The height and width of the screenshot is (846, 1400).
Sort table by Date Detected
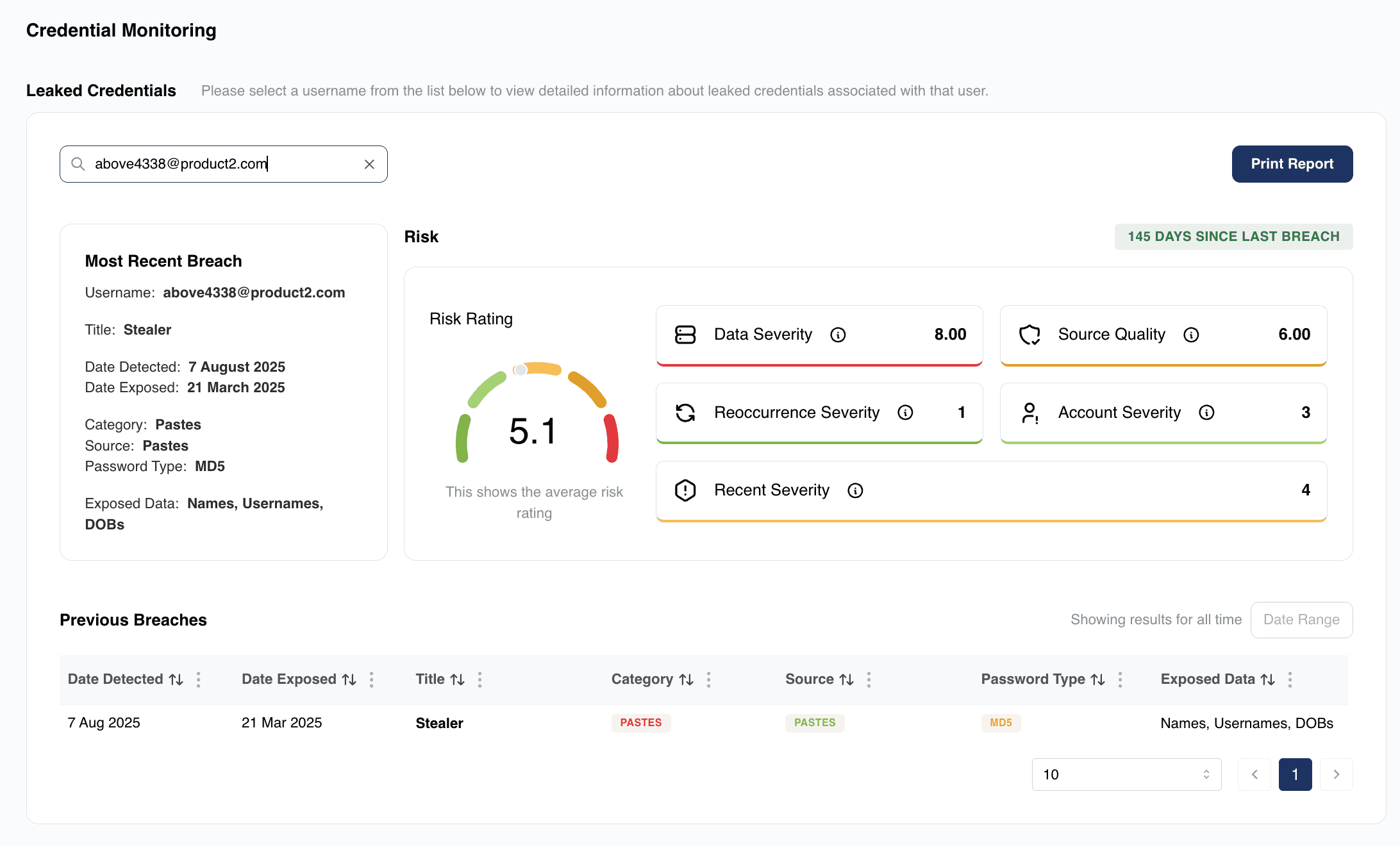pos(176,679)
